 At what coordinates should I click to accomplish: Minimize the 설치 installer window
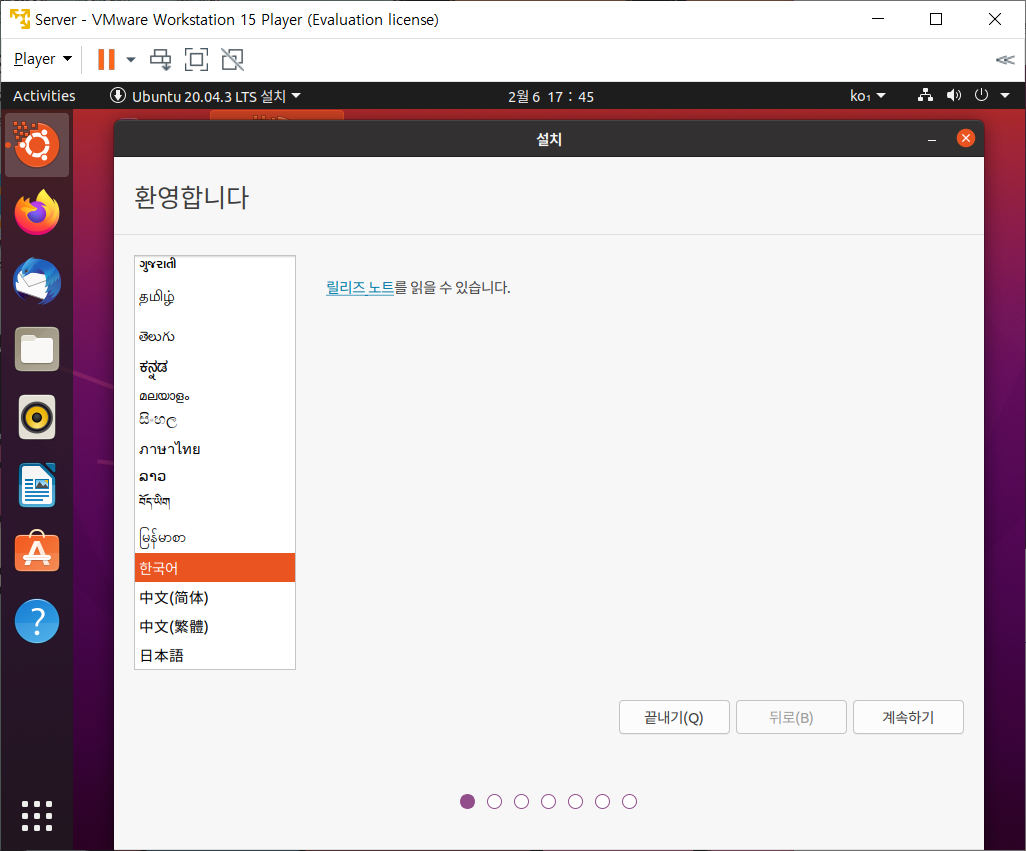(x=932, y=139)
